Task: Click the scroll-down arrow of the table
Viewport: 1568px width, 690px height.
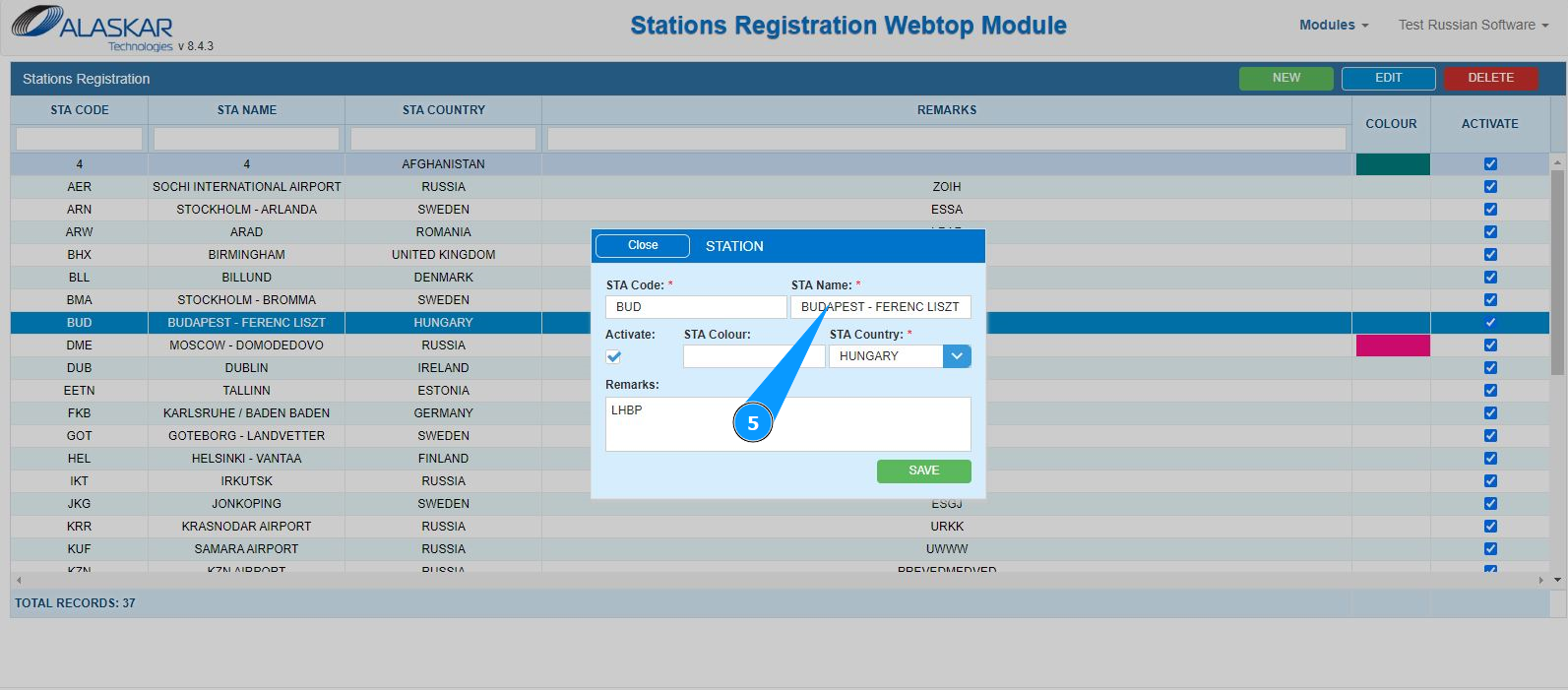Action: tap(1557, 580)
